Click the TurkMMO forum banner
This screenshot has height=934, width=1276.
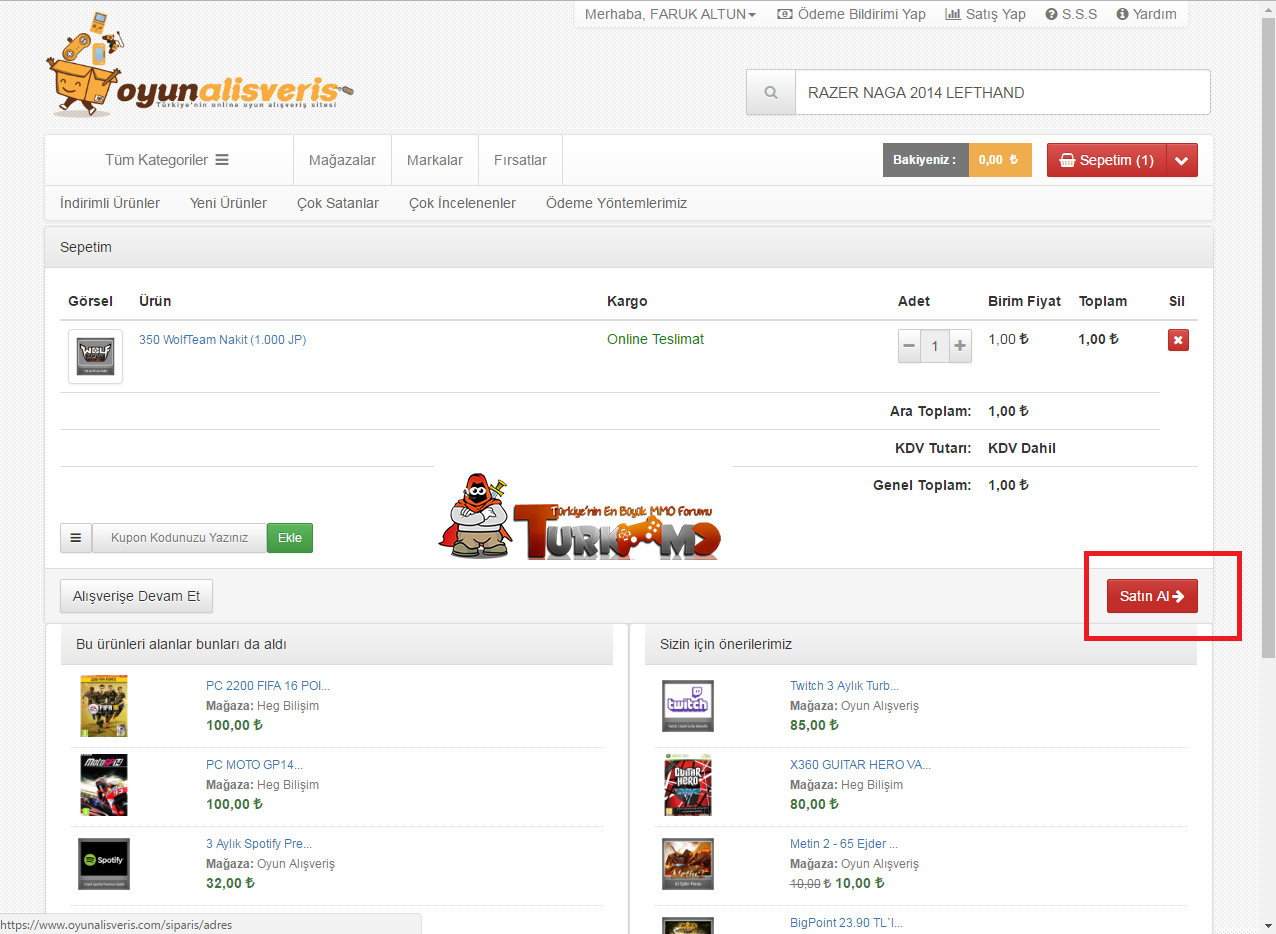click(x=578, y=517)
